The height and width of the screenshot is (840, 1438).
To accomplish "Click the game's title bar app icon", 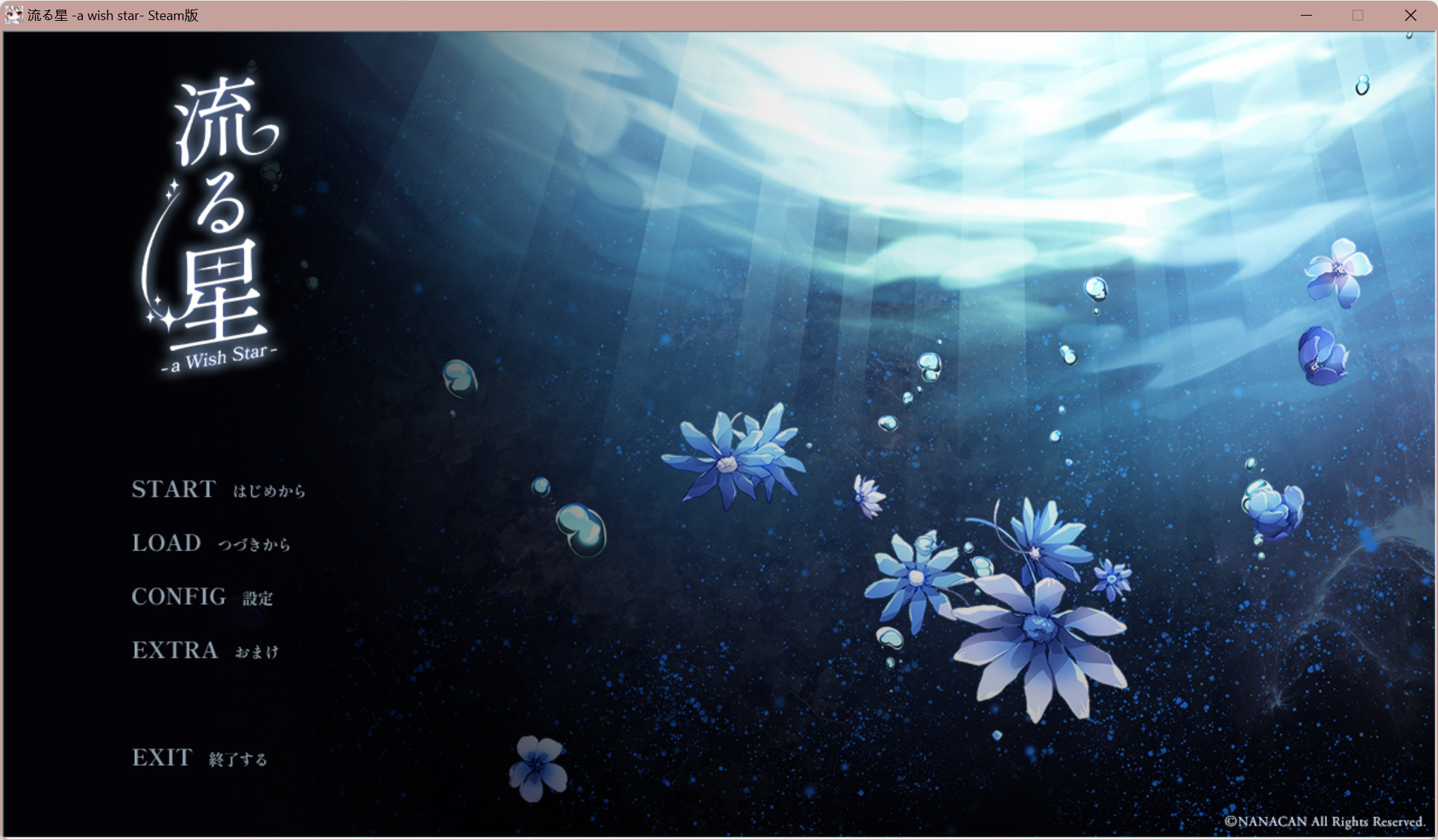I will pyautogui.click(x=13, y=15).
